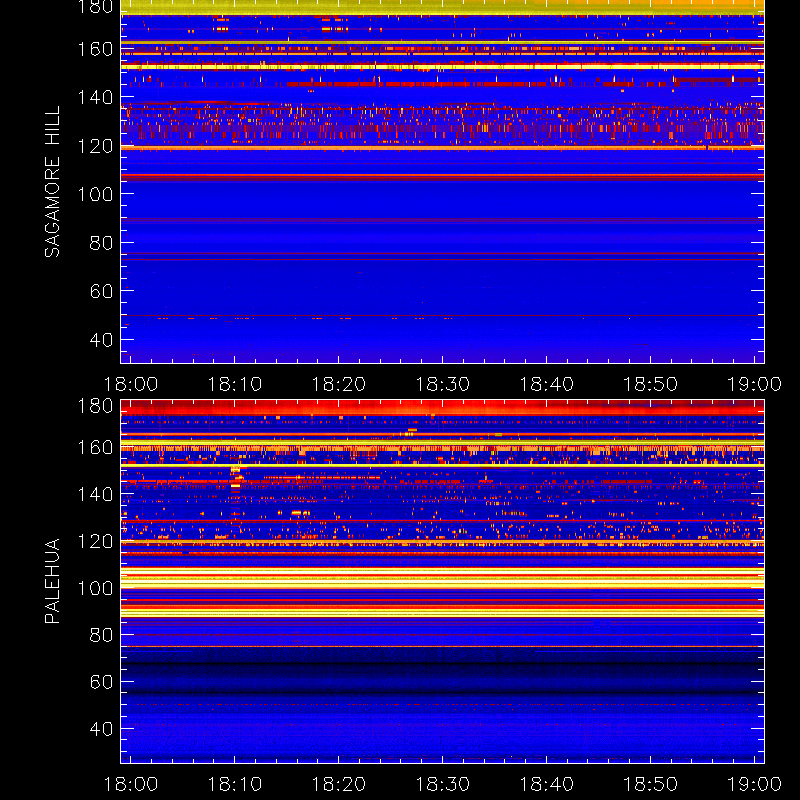Select the 40 tick label in the Sagamore Hill plot

101,340
